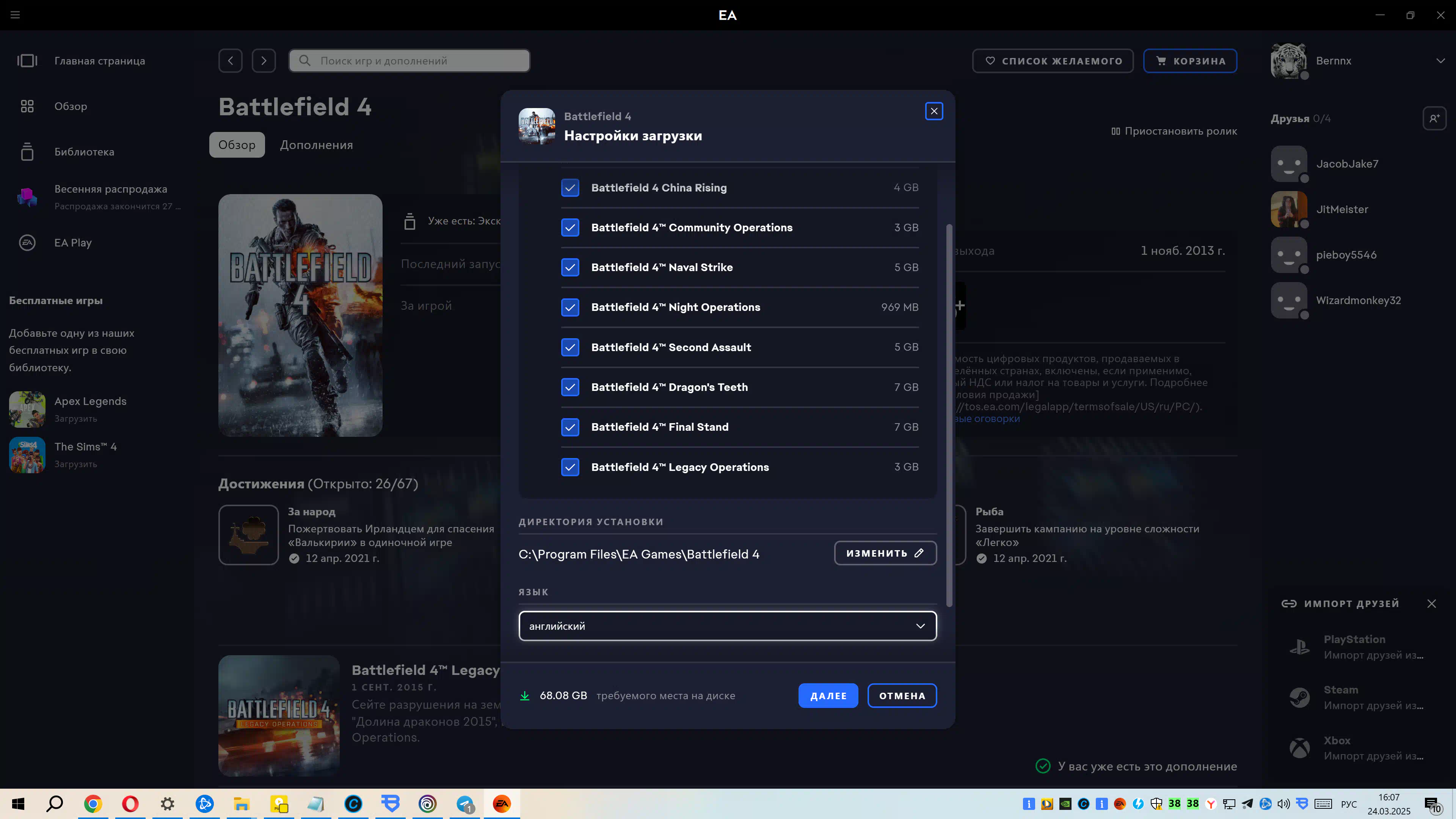Click Изменить to change install directory
The image size is (1456, 819).
885,553
